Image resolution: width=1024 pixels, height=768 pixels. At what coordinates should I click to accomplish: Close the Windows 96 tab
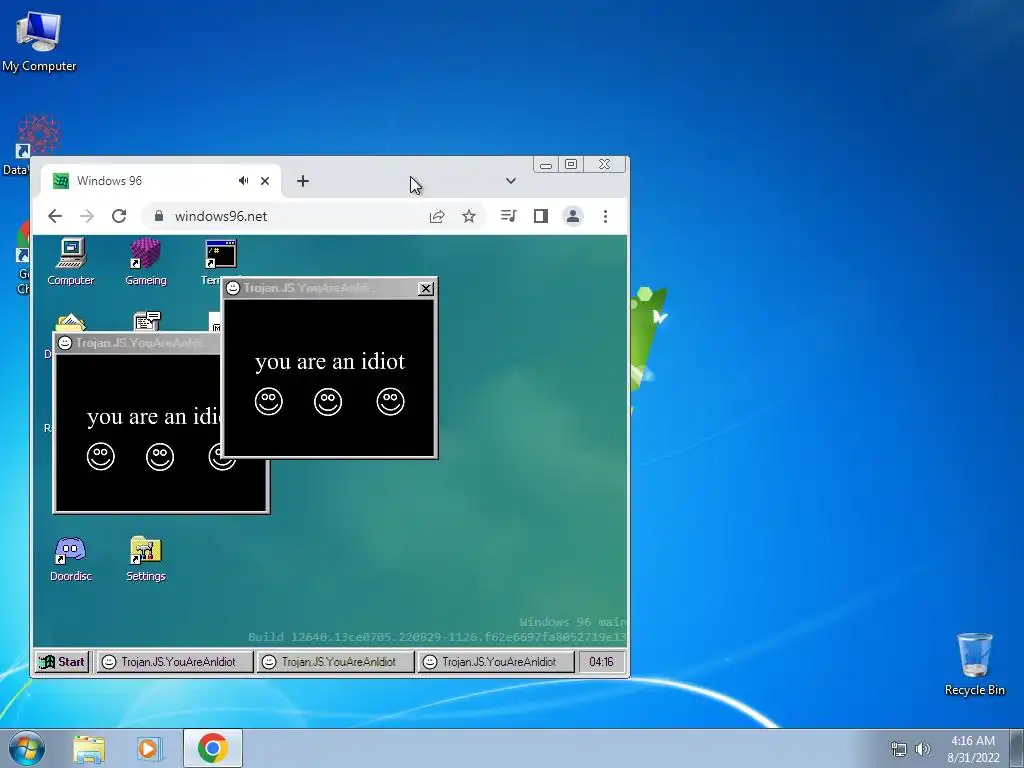coord(265,181)
